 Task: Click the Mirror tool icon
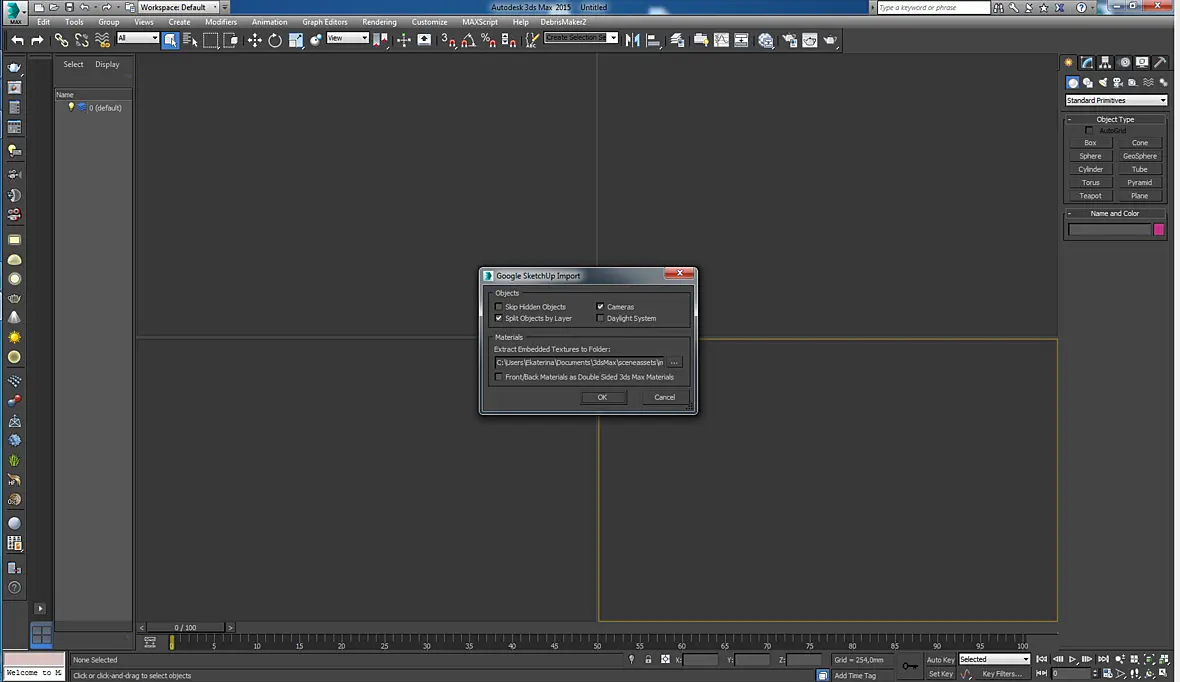tap(632, 41)
